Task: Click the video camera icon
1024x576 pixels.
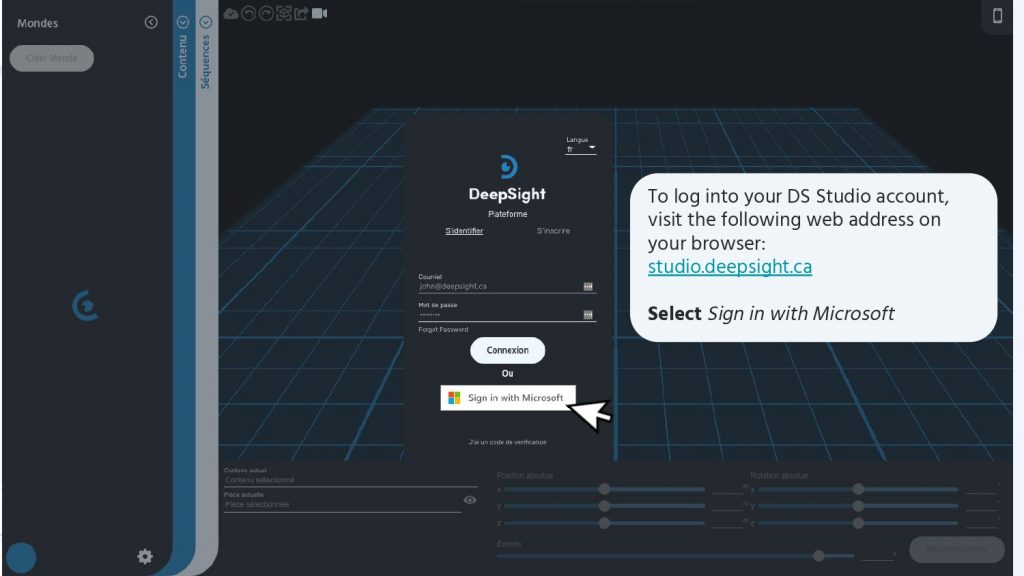Action: pyautogui.click(x=319, y=14)
